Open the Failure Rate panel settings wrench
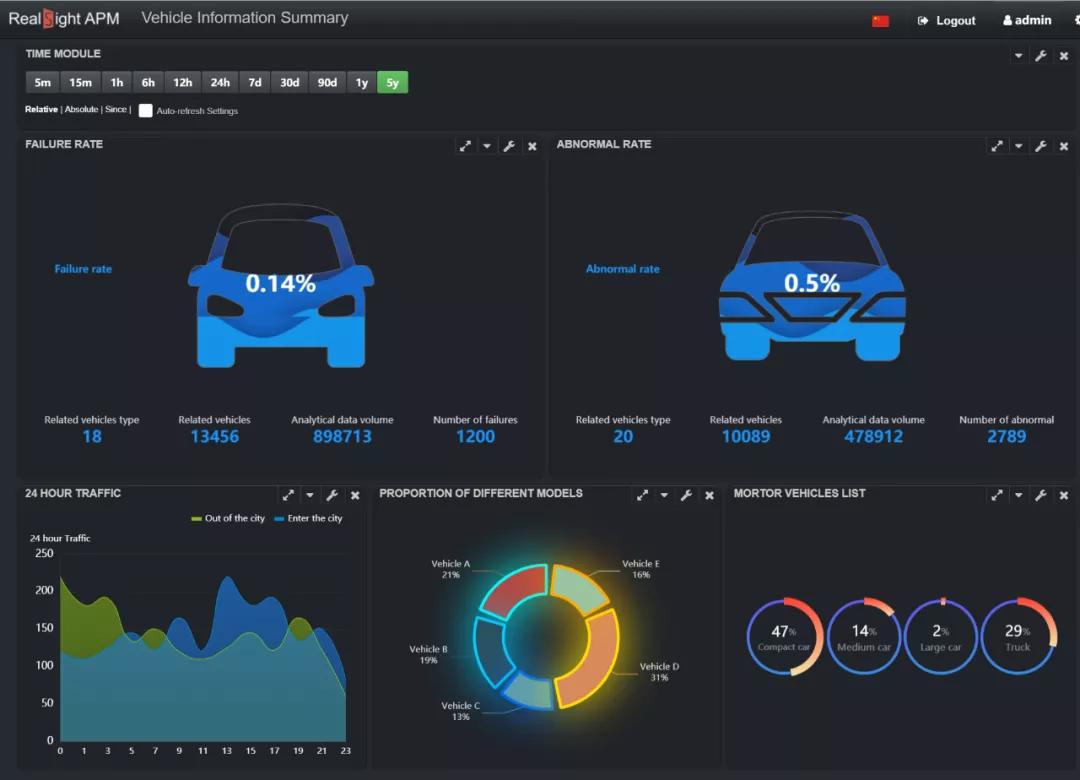The image size is (1080, 780). coord(509,146)
